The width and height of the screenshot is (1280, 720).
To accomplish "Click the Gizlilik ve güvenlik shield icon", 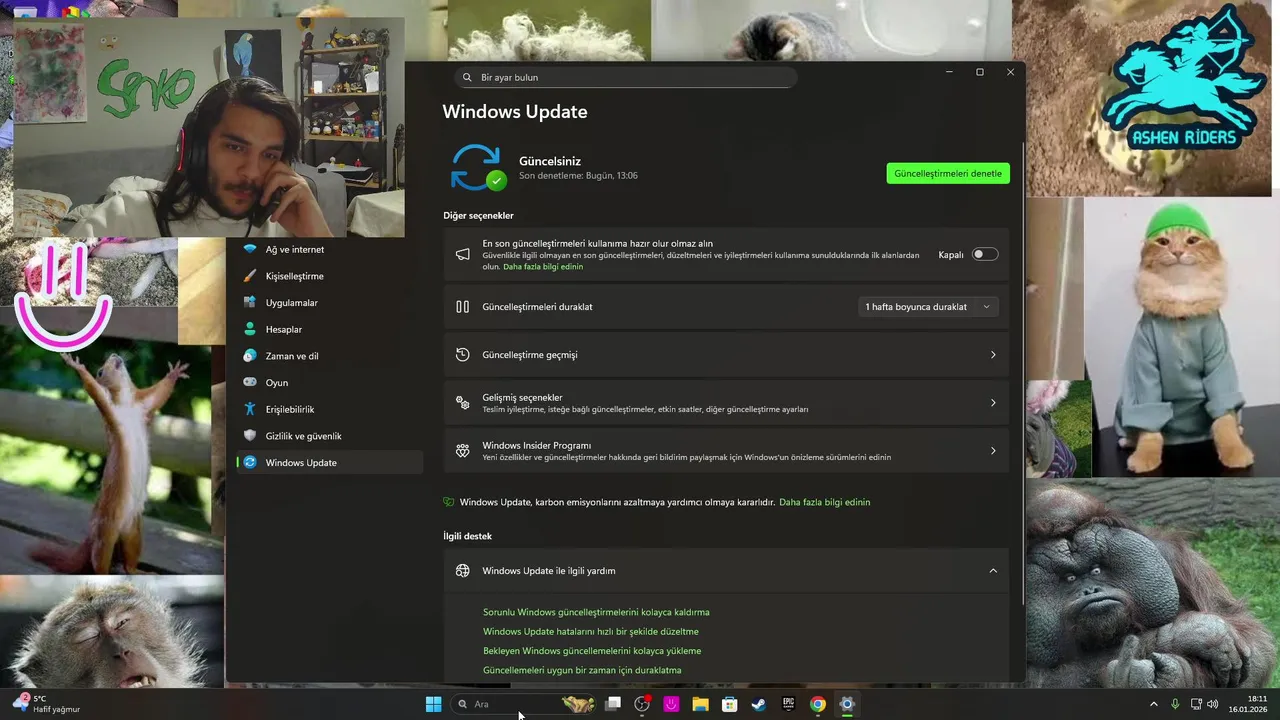I will coord(250,436).
